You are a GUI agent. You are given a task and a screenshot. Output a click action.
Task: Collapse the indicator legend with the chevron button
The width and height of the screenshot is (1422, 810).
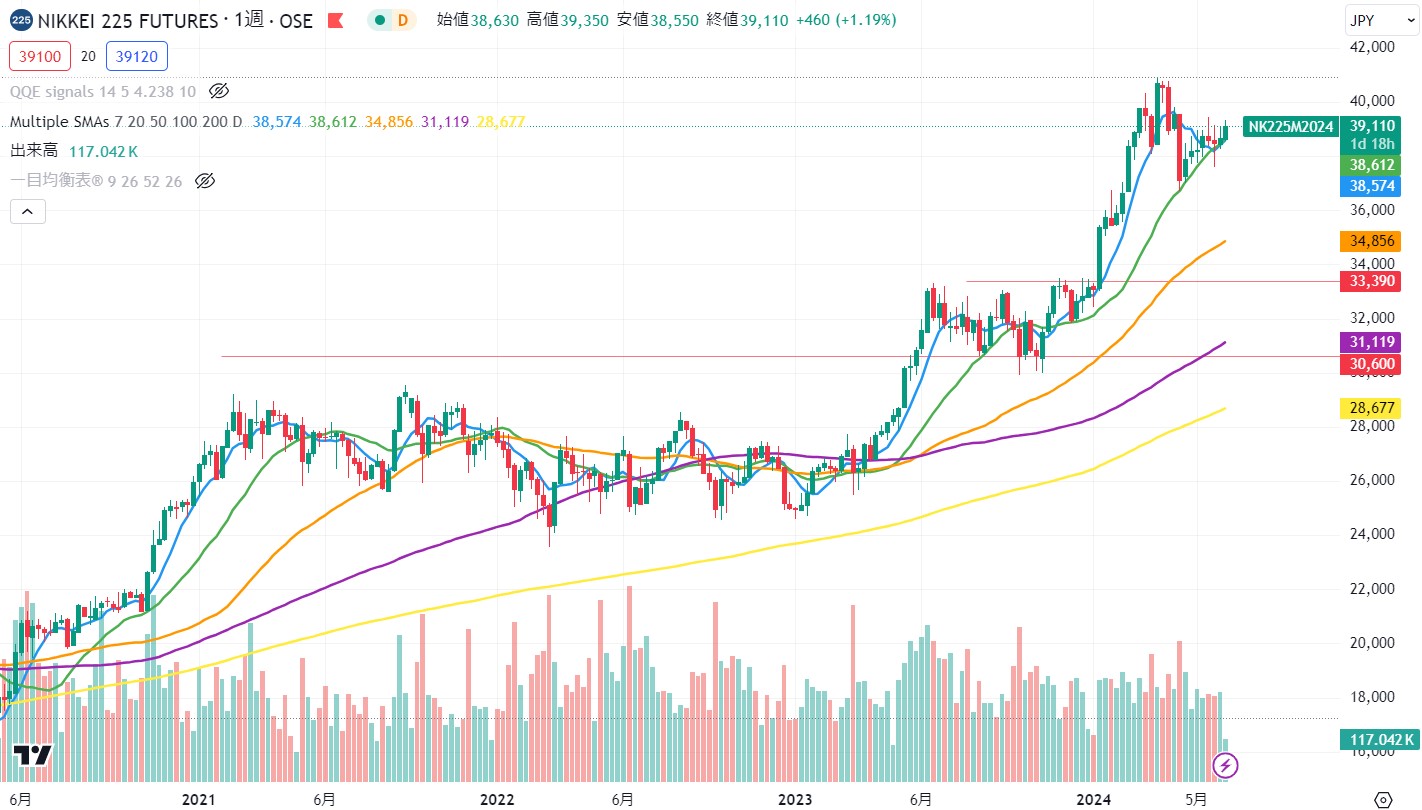27,211
